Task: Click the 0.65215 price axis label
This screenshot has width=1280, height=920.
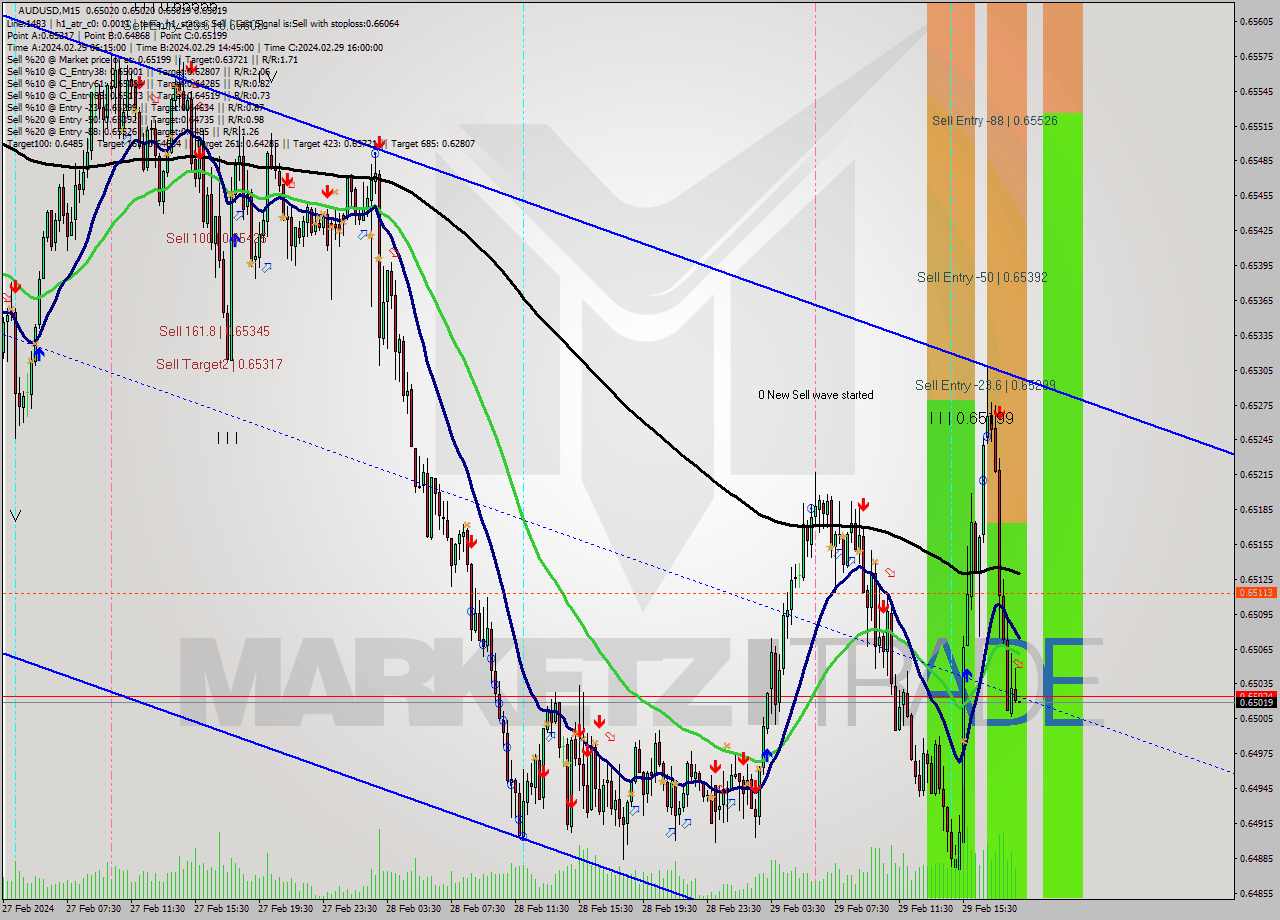Action: (x=1256, y=475)
